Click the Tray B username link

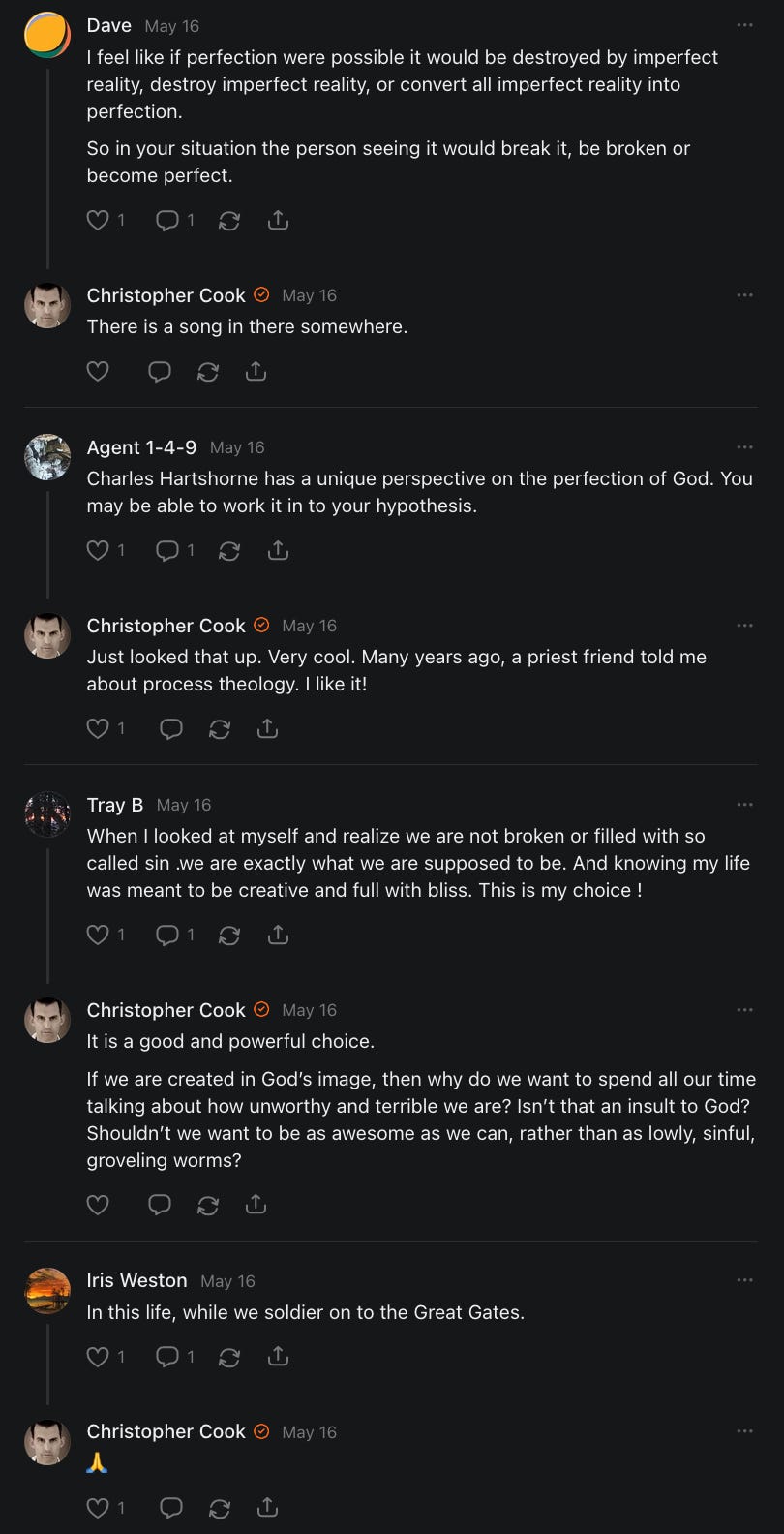tap(115, 805)
